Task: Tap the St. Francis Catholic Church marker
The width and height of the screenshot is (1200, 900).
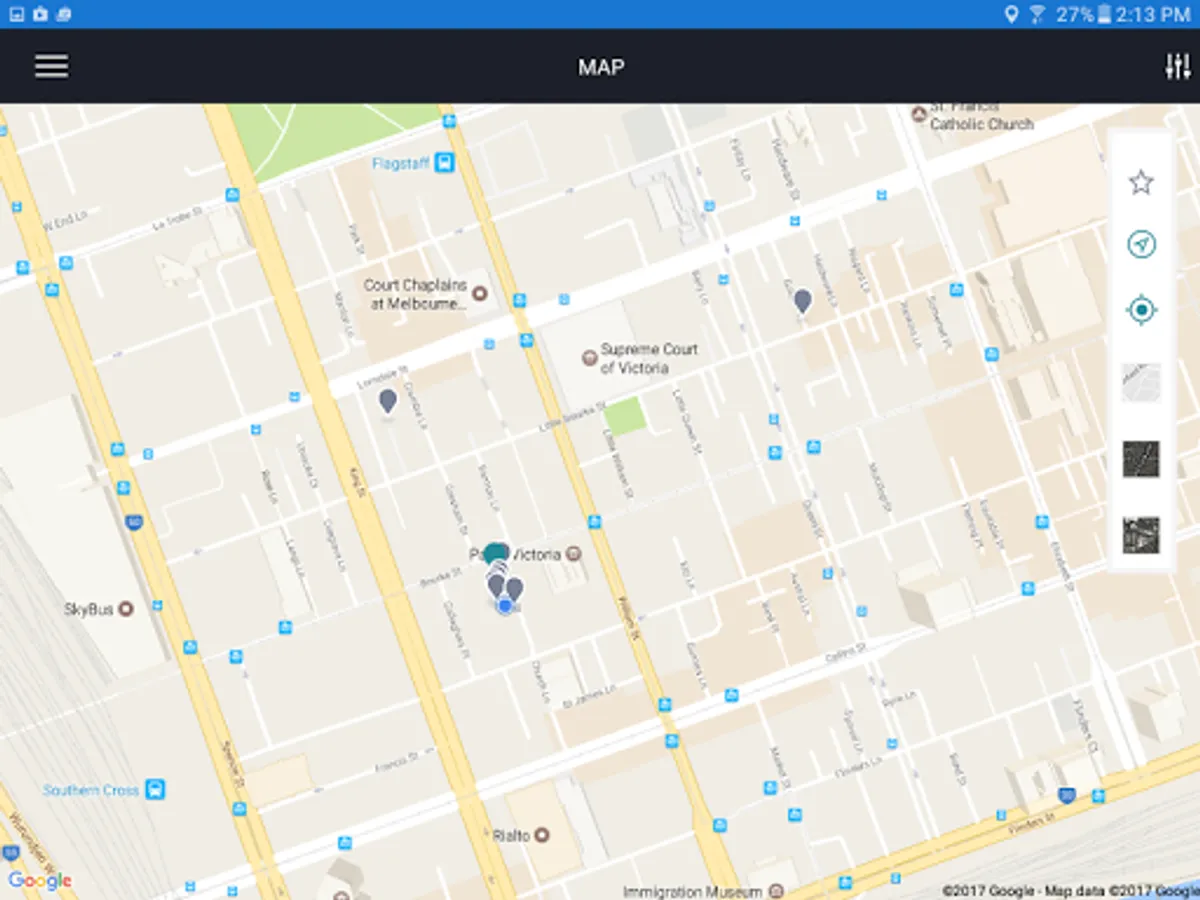Action: [x=918, y=114]
